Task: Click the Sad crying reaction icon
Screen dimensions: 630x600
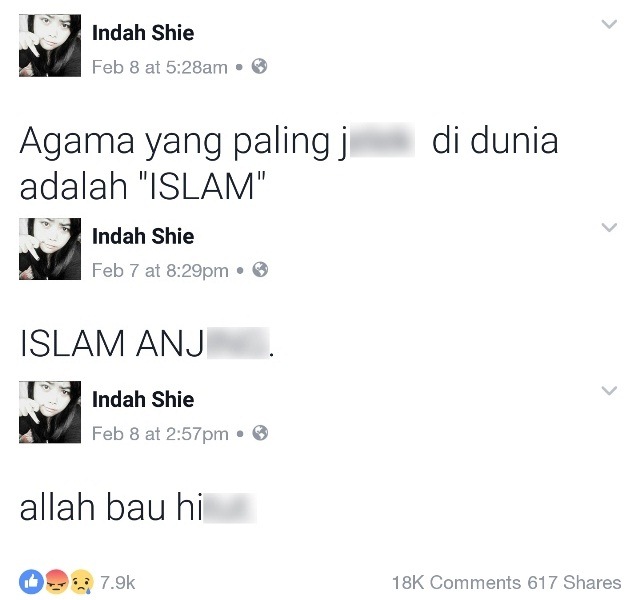Action: tap(82, 582)
